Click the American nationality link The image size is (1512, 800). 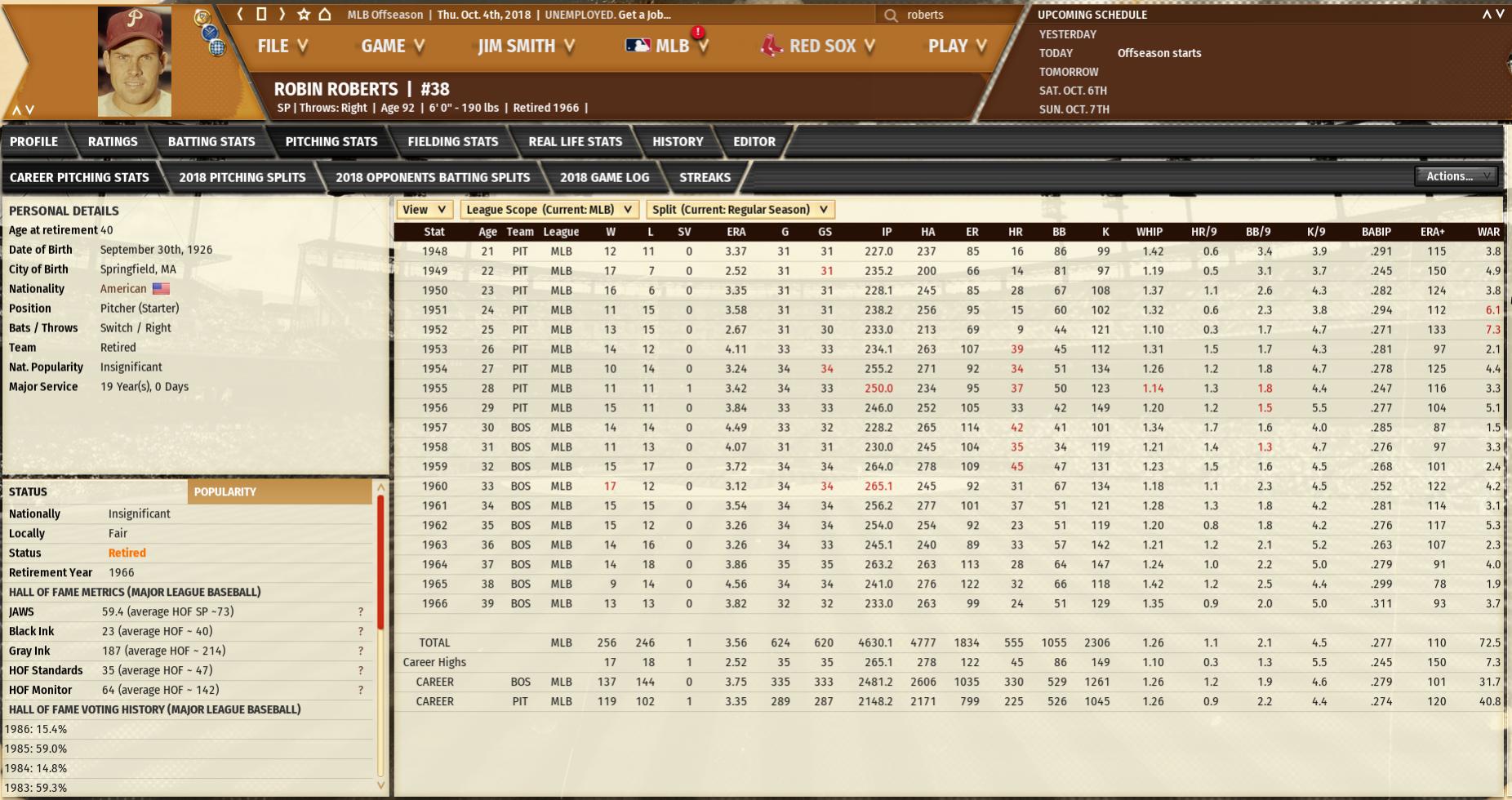(123, 289)
